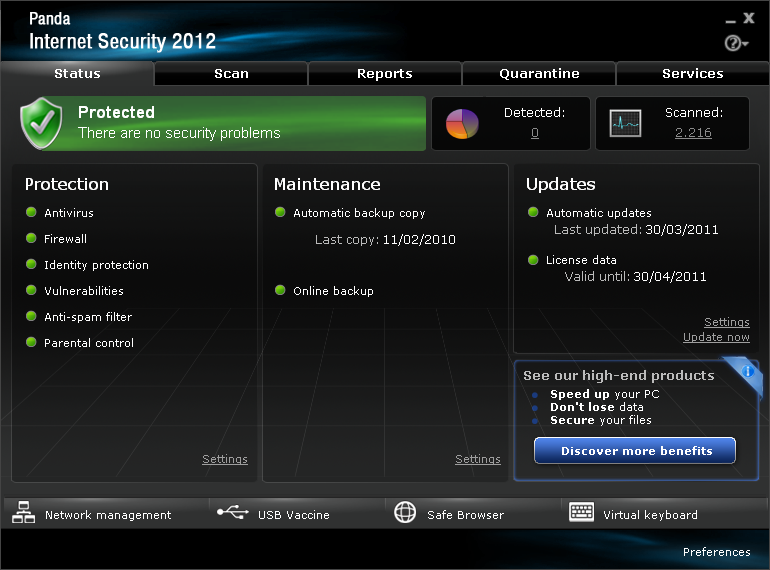The image size is (770, 570).
Task: Switch to the Scan tab
Action: [231, 74]
